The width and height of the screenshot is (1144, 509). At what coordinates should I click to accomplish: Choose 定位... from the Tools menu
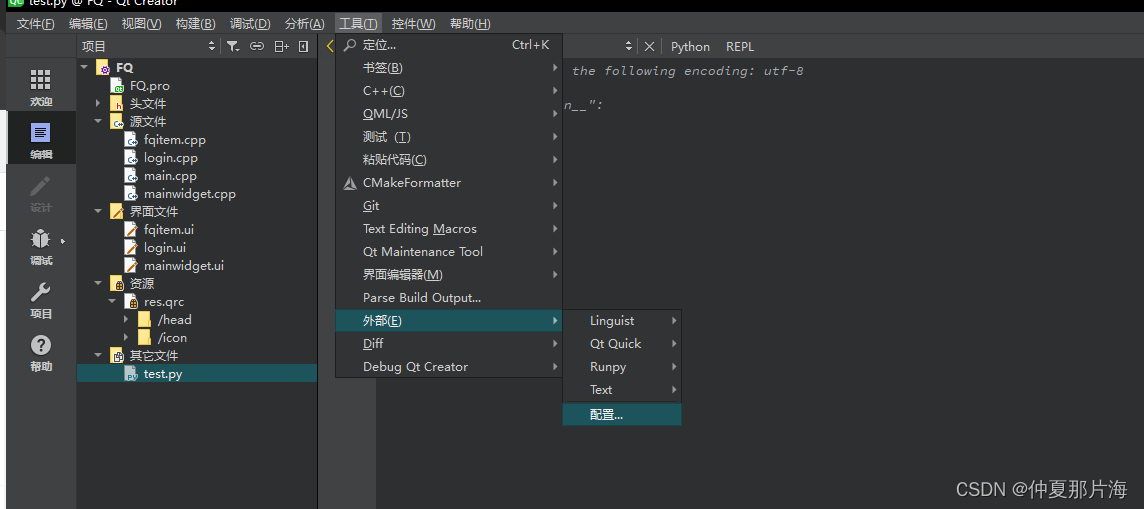pos(449,45)
